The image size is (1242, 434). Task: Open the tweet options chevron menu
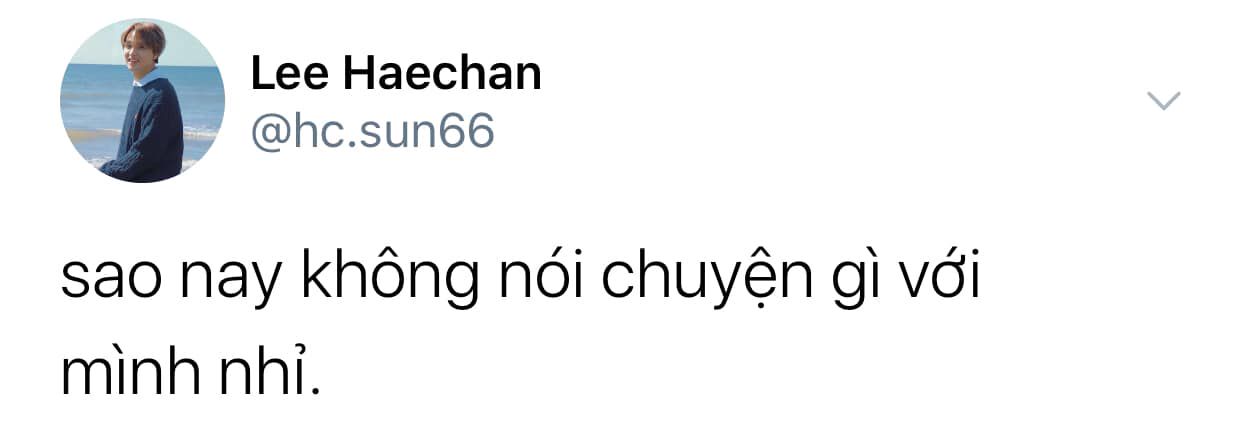pyautogui.click(x=1163, y=100)
